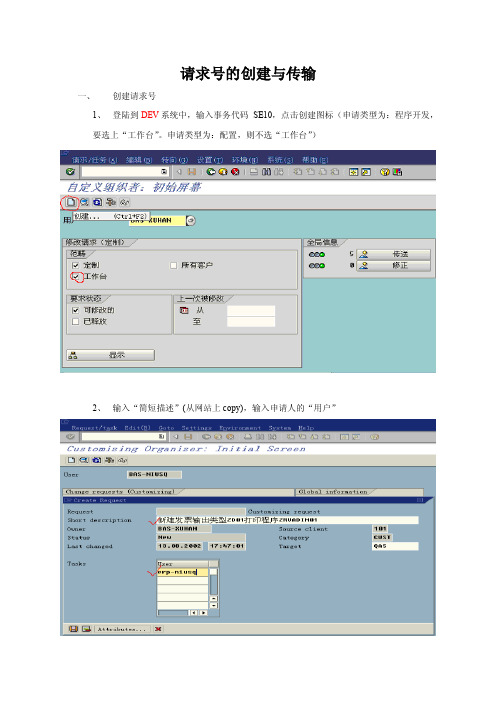Click the Attributes... button in Create Request dialog

pyautogui.click(x=122, y=629)
